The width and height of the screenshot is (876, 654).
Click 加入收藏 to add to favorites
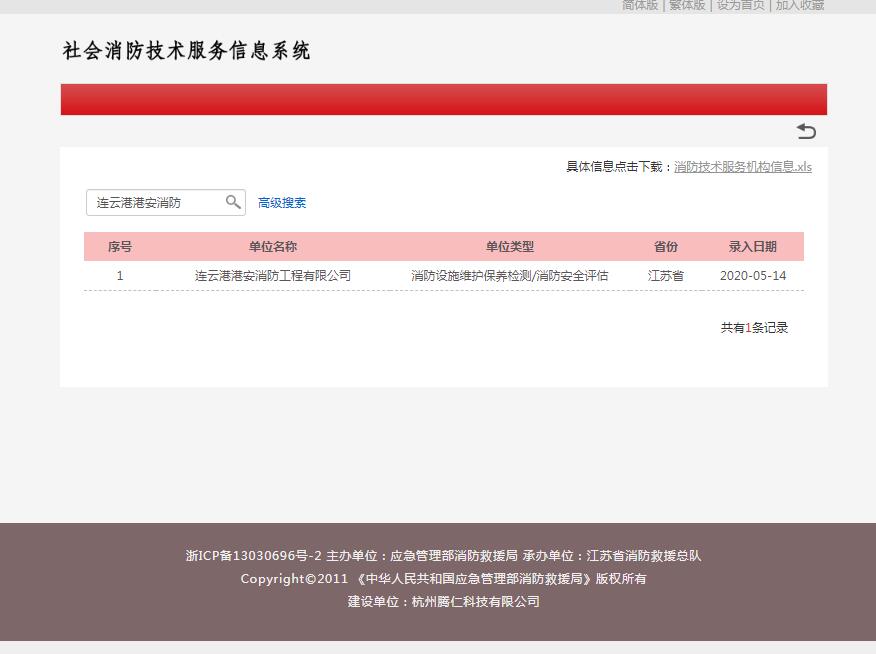pyautogui.click(x=799, y=6)
